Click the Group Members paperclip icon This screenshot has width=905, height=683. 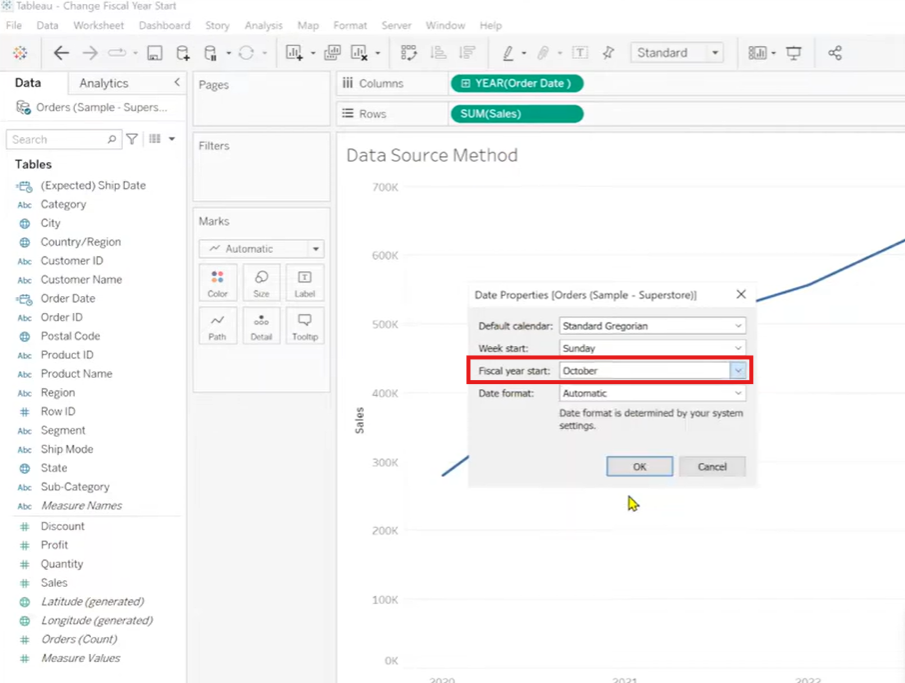[543, 53]
